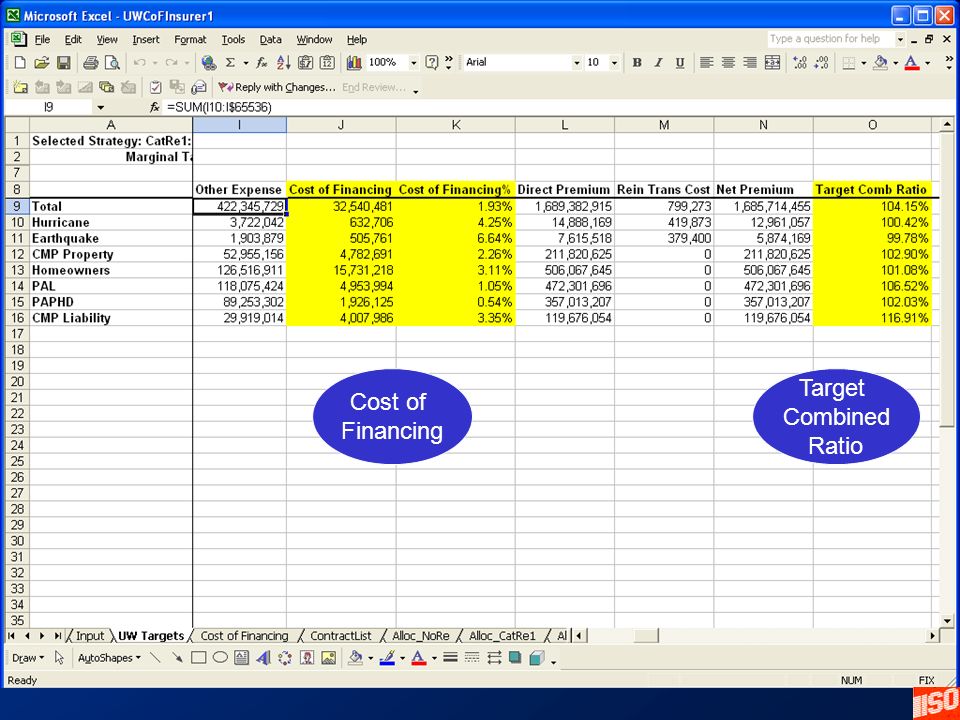This screenshot has height=720, width=960.
Task: Align text left in the cell
Action: click(707, 62)
